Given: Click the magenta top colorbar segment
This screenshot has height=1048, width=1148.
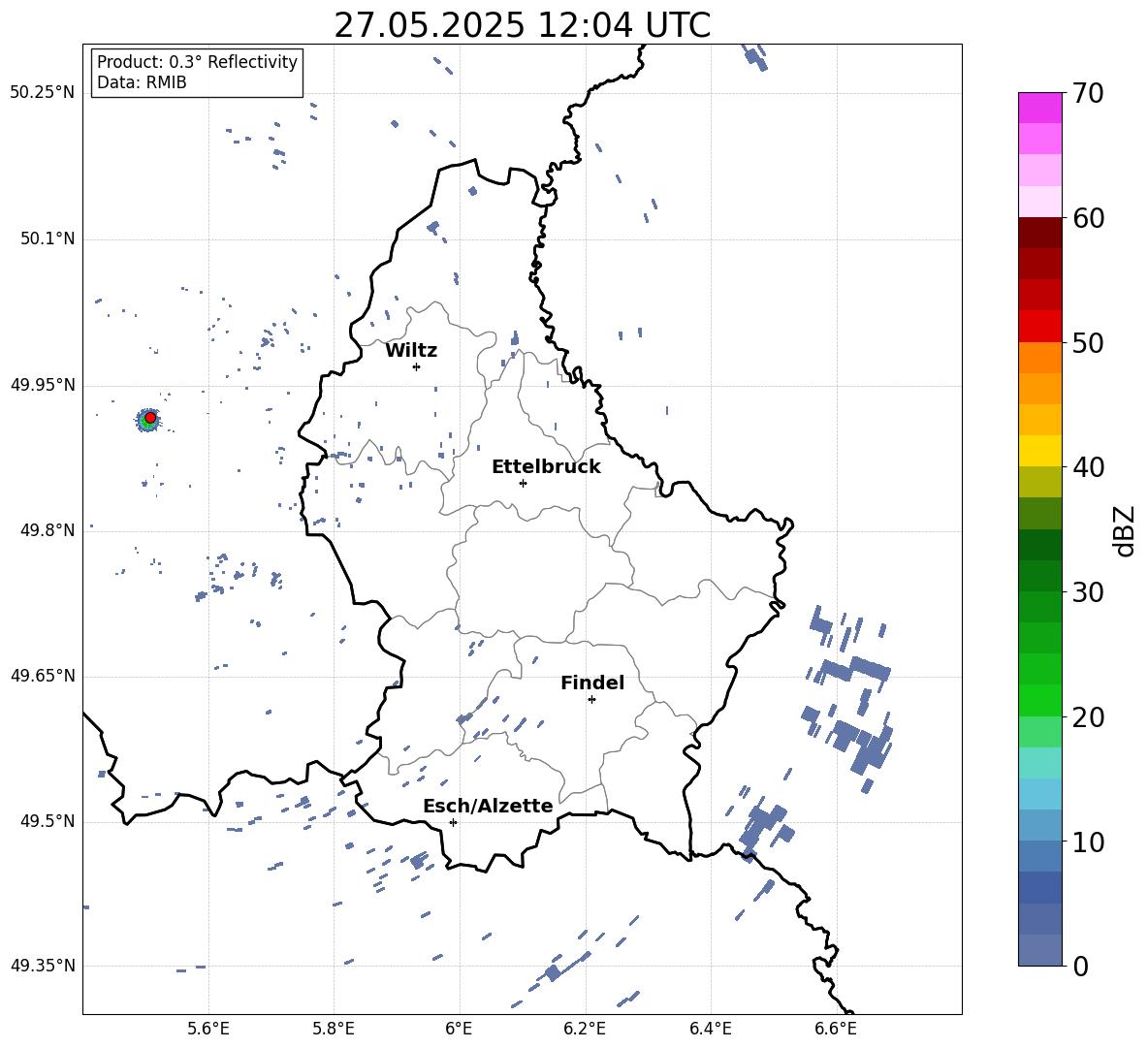Looking at the screenshot, I should pos(1039,108).
